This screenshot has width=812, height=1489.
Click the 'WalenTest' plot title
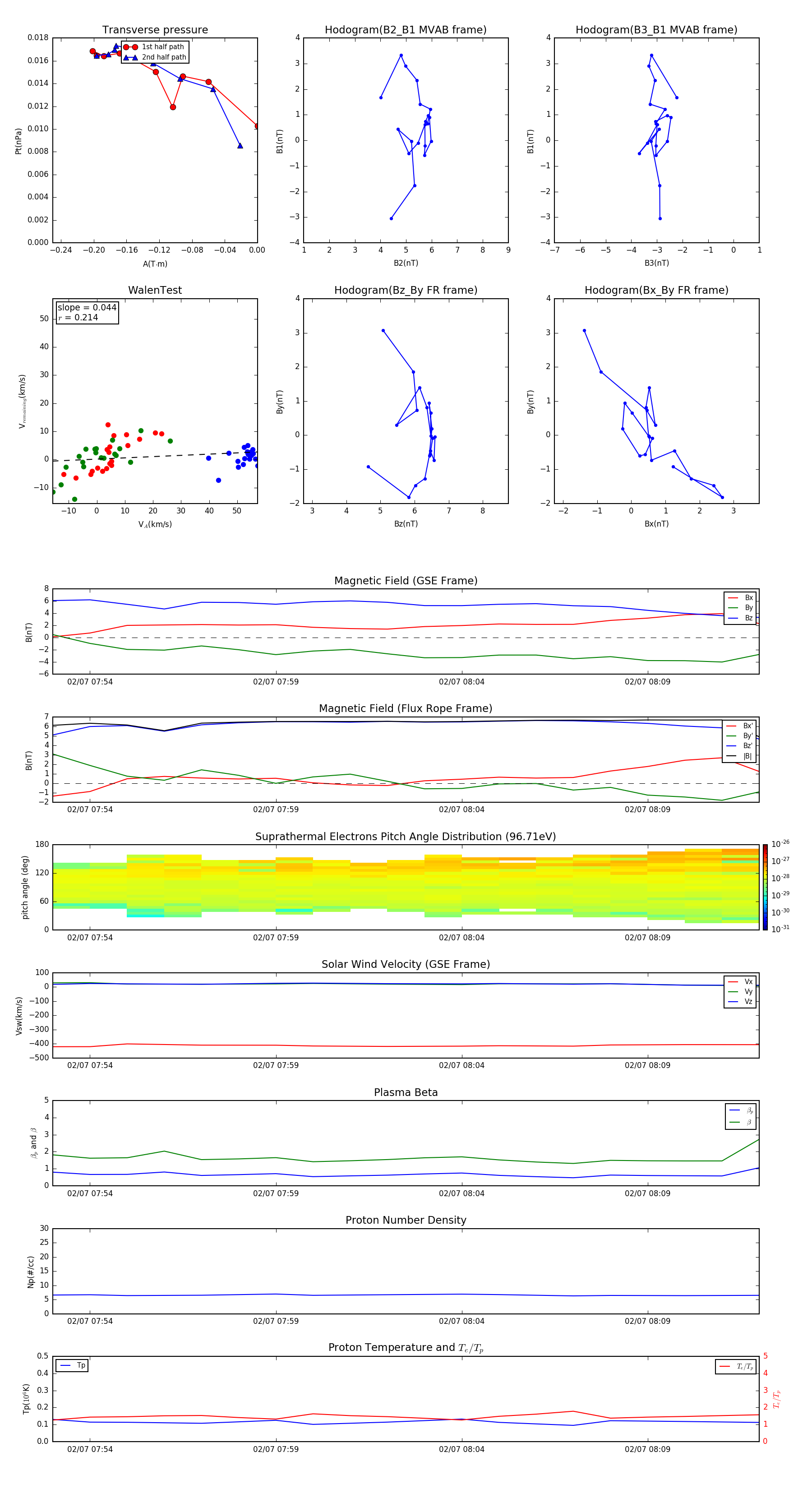[155, 290]
